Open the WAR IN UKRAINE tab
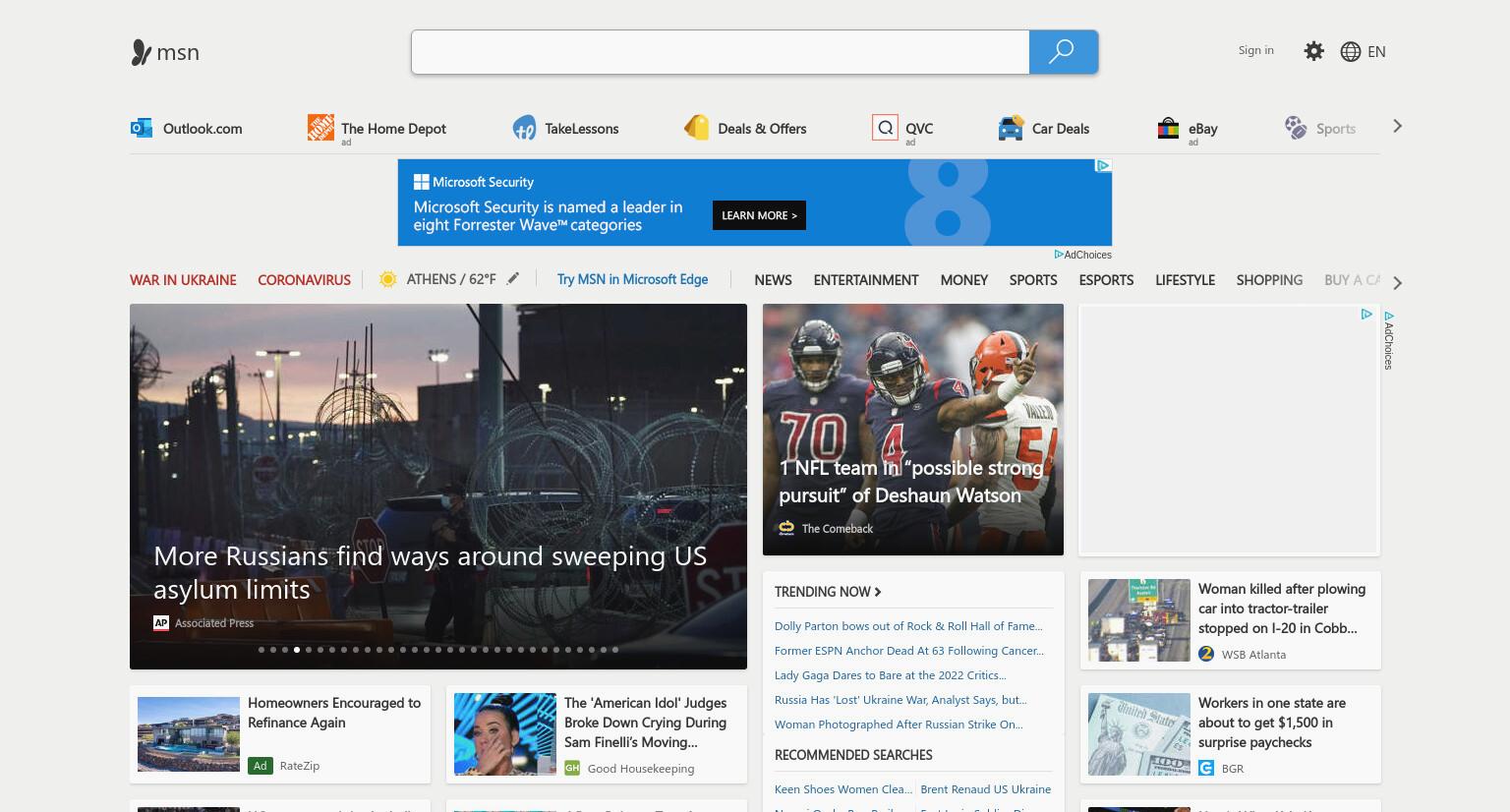 point(183,280)
